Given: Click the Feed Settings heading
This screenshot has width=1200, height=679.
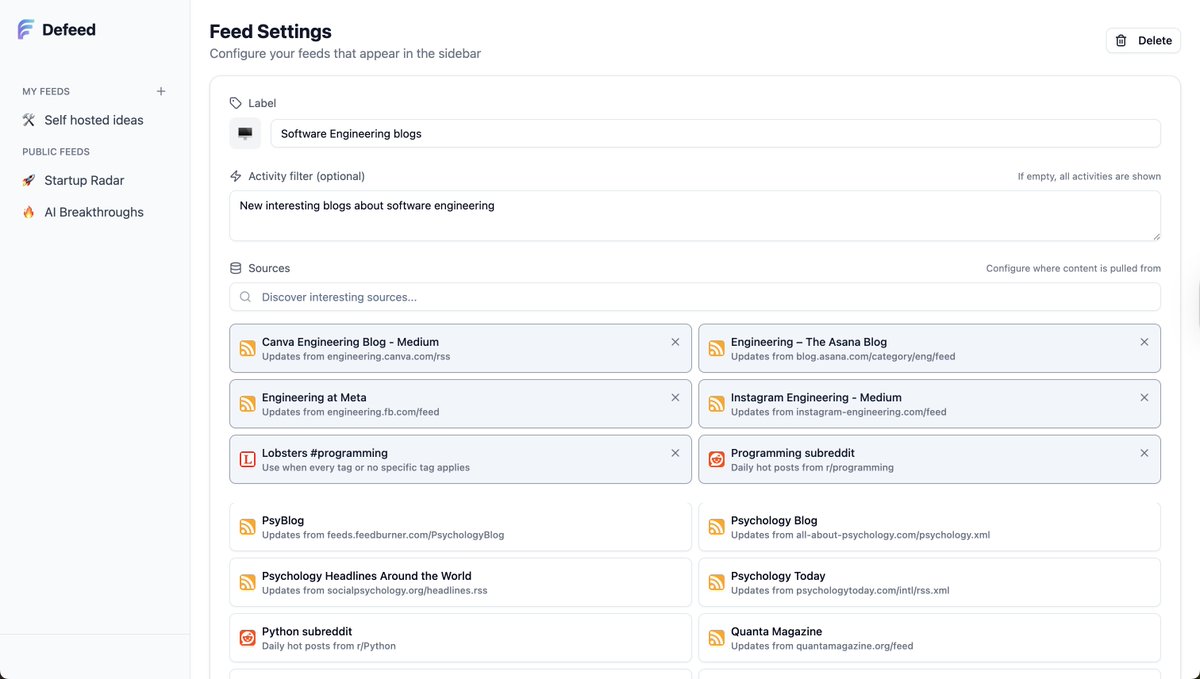Looking at the screenshot, I should click(270, 32).
